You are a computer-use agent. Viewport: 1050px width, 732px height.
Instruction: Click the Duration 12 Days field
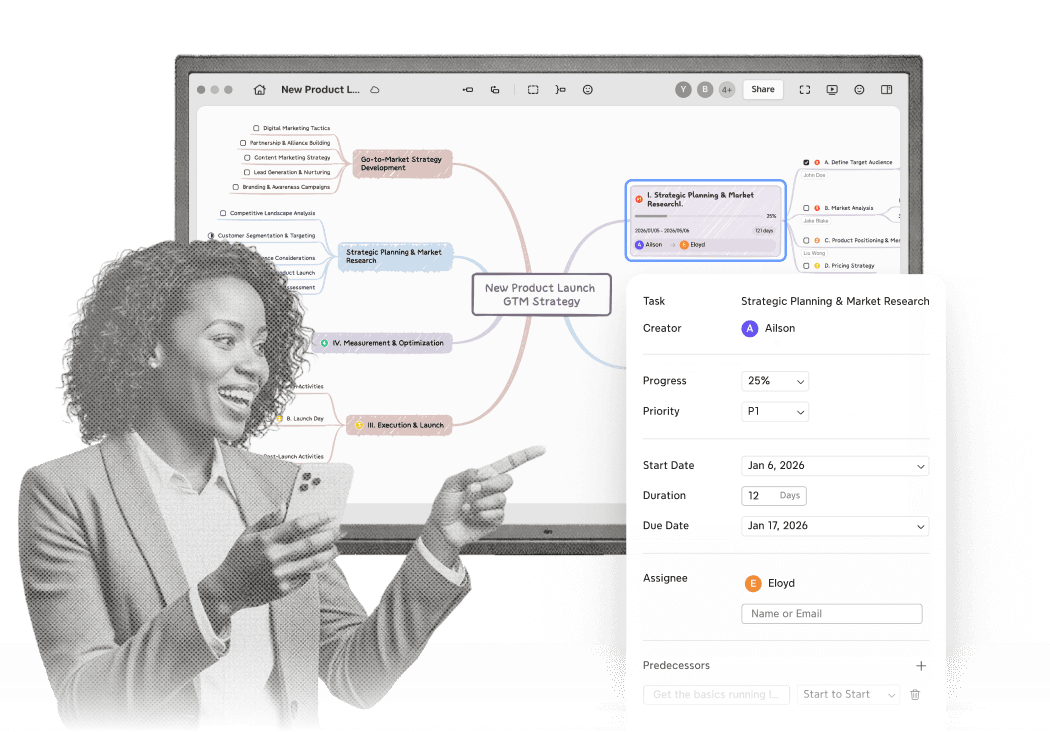773,496
